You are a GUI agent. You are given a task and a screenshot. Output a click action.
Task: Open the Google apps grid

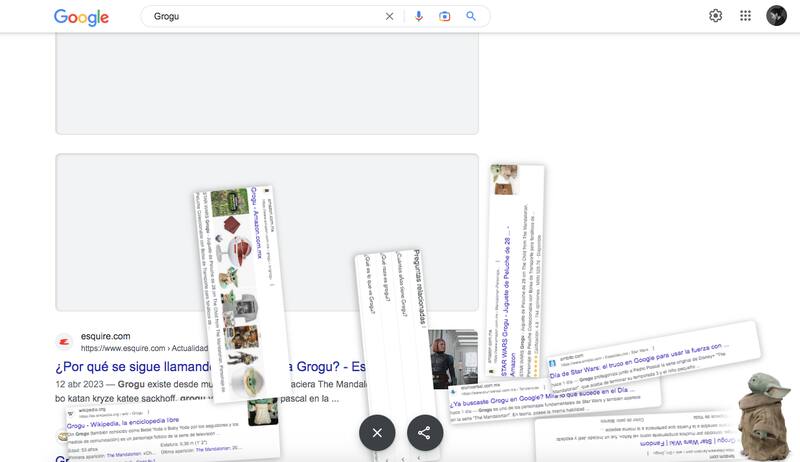745,16
